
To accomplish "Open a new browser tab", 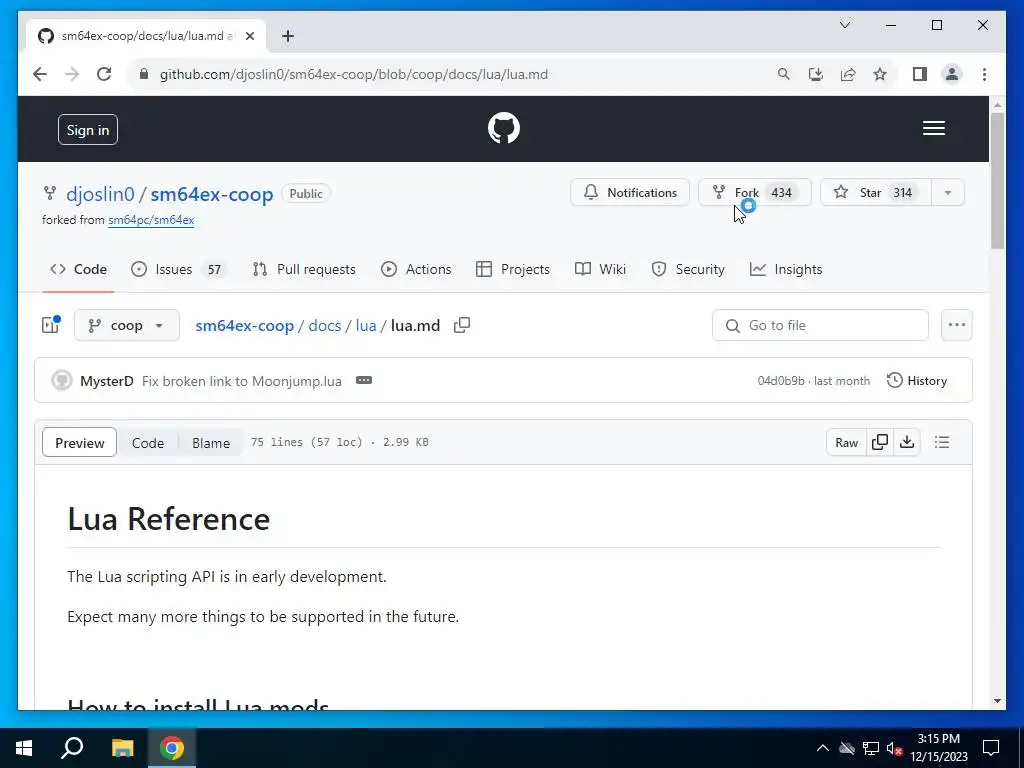I will (288, 36).
